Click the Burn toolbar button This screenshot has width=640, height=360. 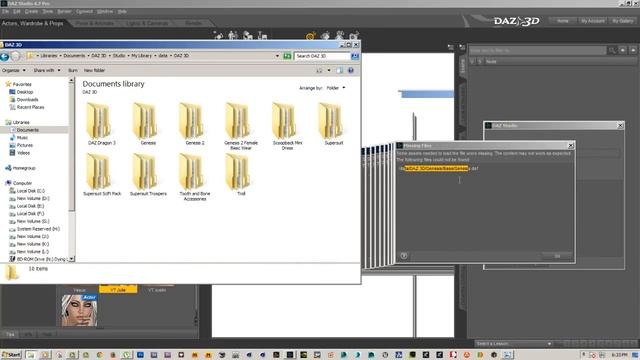pos(73,71)
